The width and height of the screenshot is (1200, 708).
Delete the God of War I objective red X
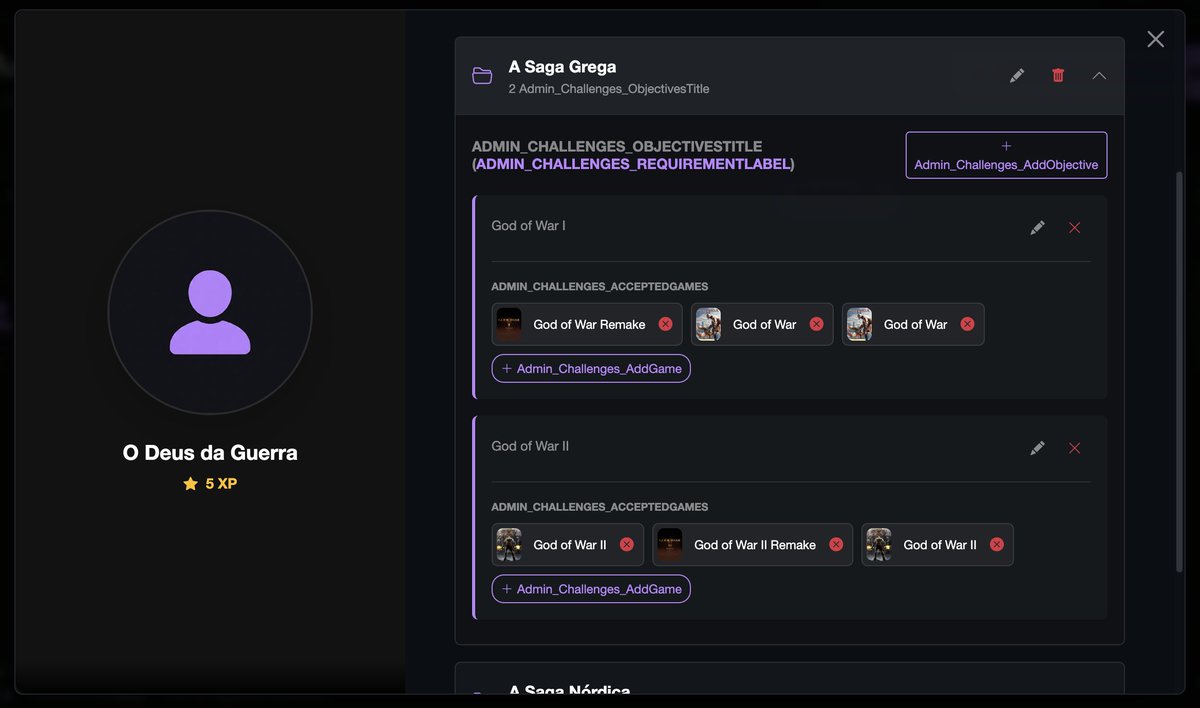(1075, 228)
